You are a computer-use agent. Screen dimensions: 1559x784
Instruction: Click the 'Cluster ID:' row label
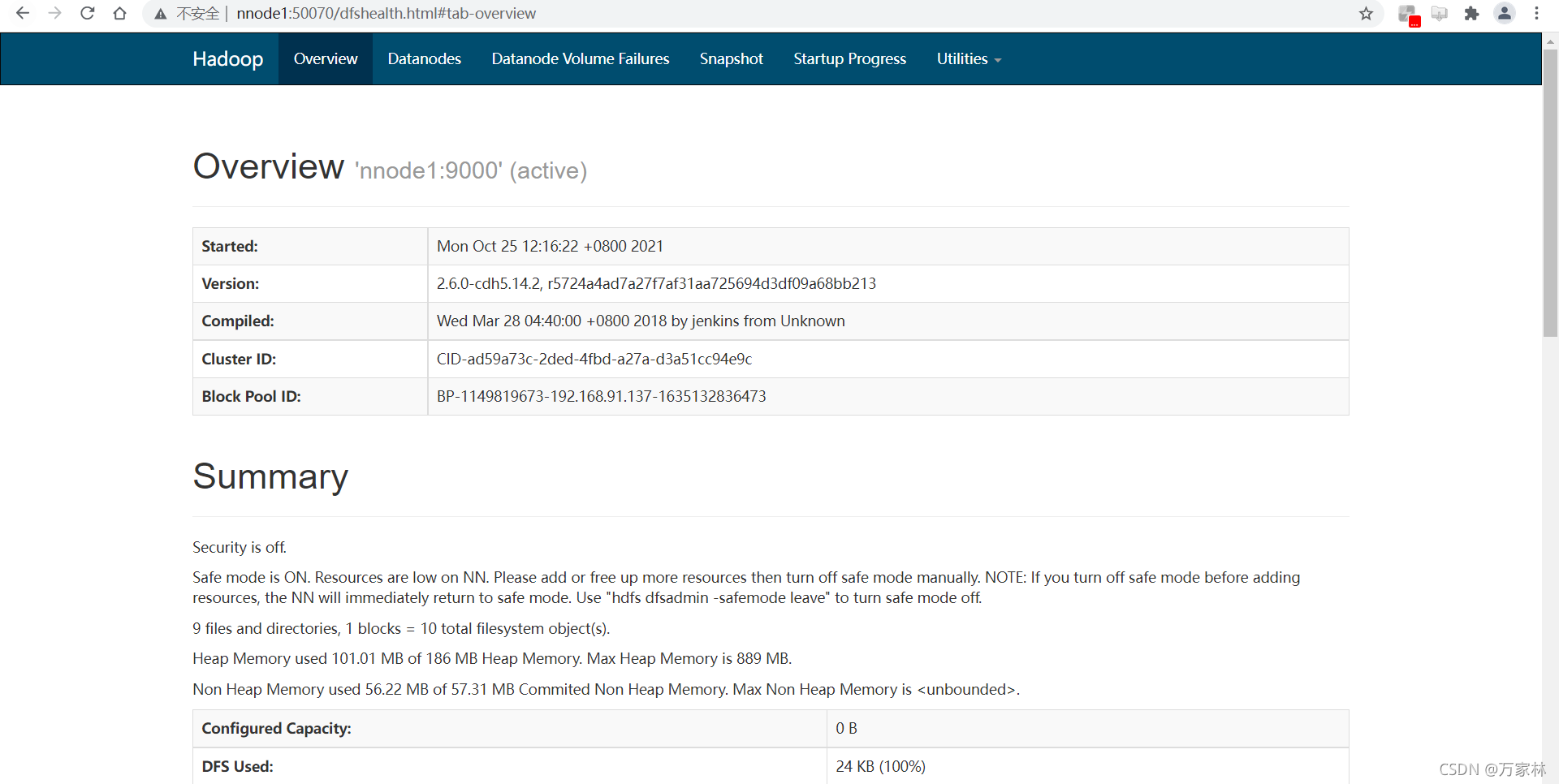coord(239,359)
